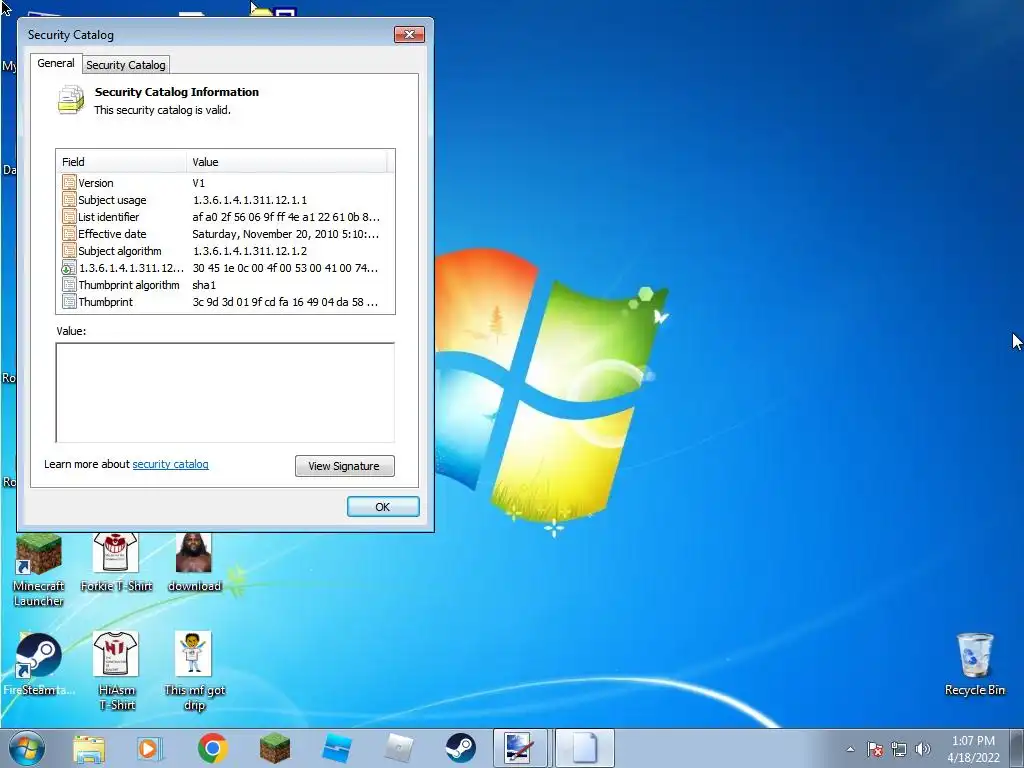Select the List identifier field row
The image size is (1024, 768).
(225, 217)
